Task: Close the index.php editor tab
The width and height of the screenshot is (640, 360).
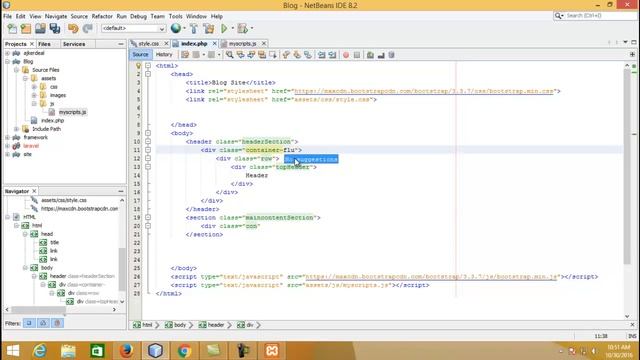Action: [214, 43]
